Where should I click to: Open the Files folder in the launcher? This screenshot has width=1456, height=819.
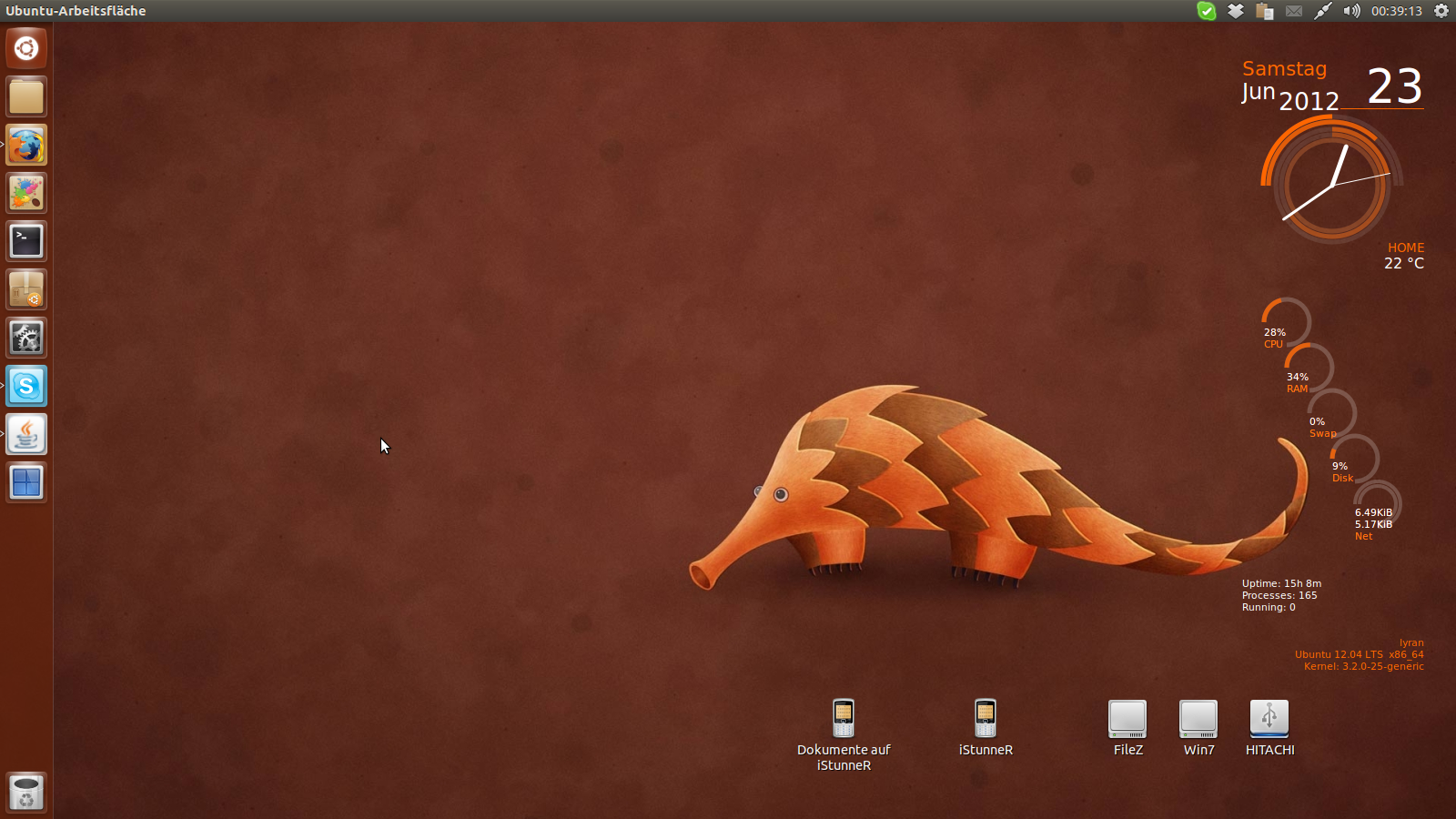click(26, 96)
